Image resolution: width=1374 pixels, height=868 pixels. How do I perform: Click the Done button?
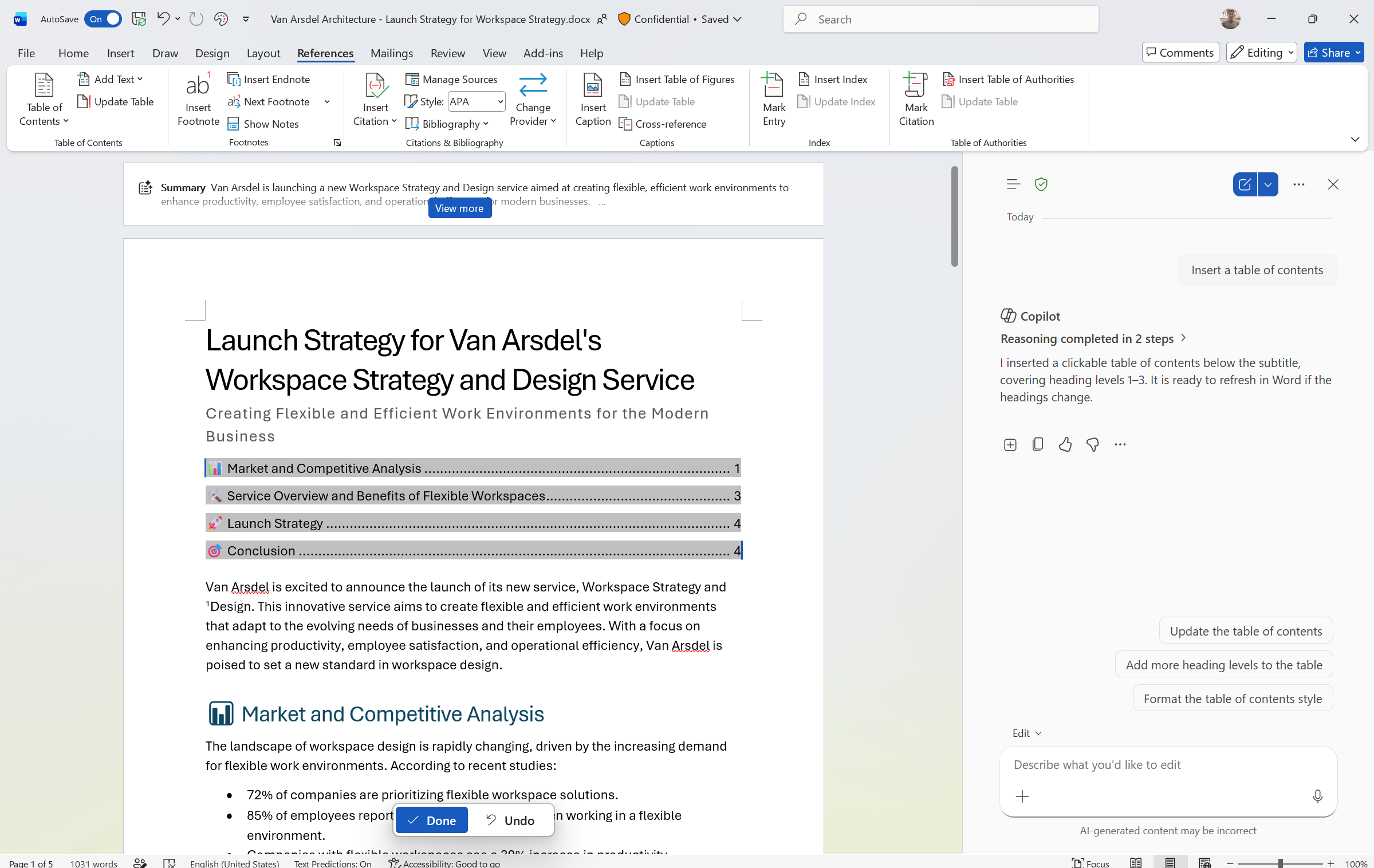point(432,820)
